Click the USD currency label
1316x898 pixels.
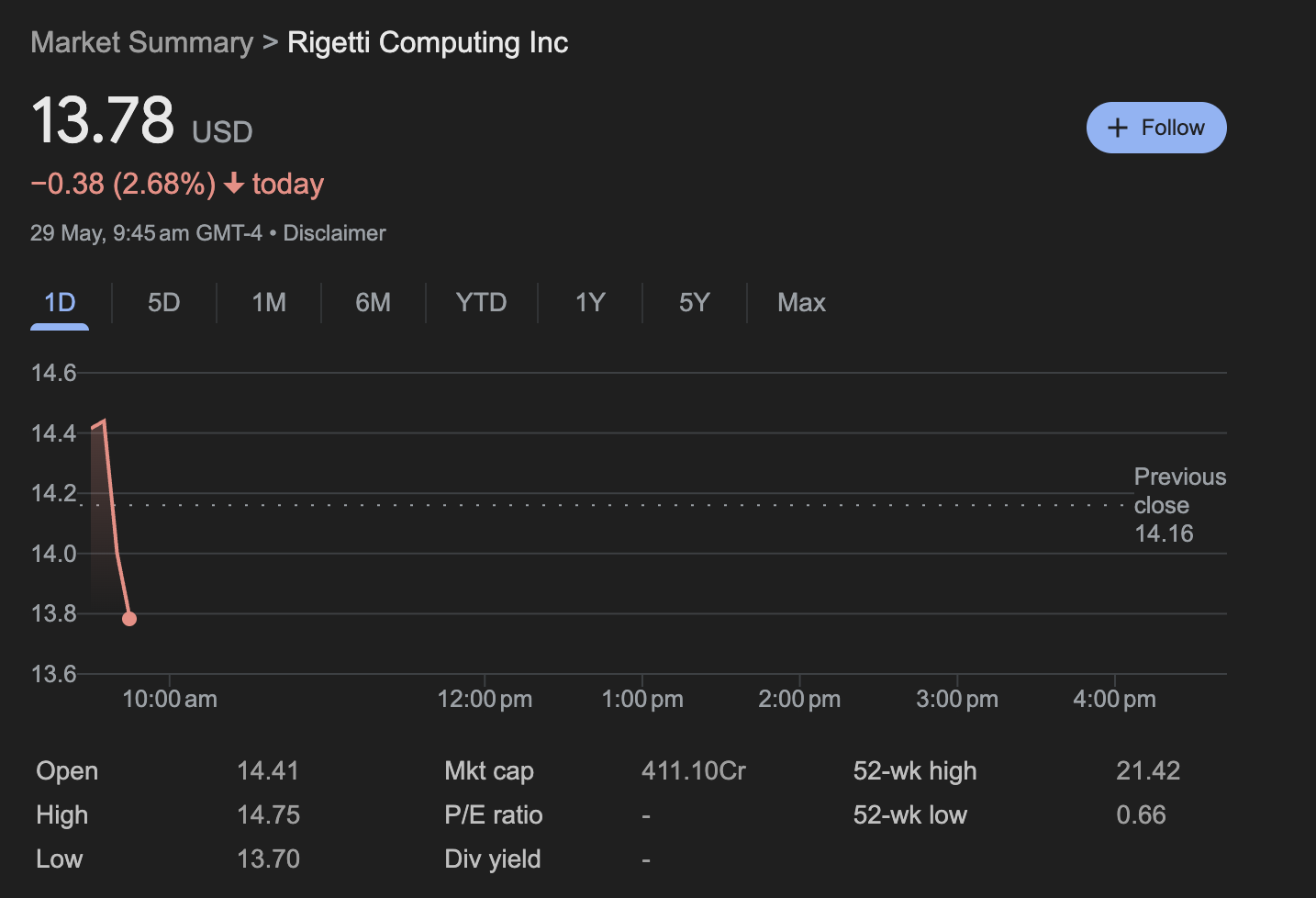(x=222, y=132)
